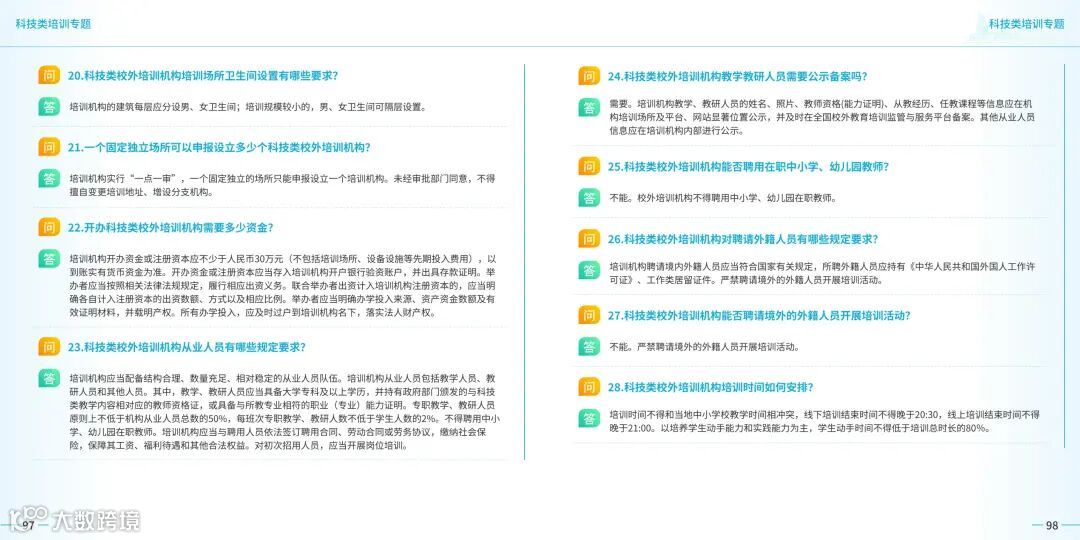
Task: Click left page header 科技类培训专题
Action: click(x=53, y=23)
